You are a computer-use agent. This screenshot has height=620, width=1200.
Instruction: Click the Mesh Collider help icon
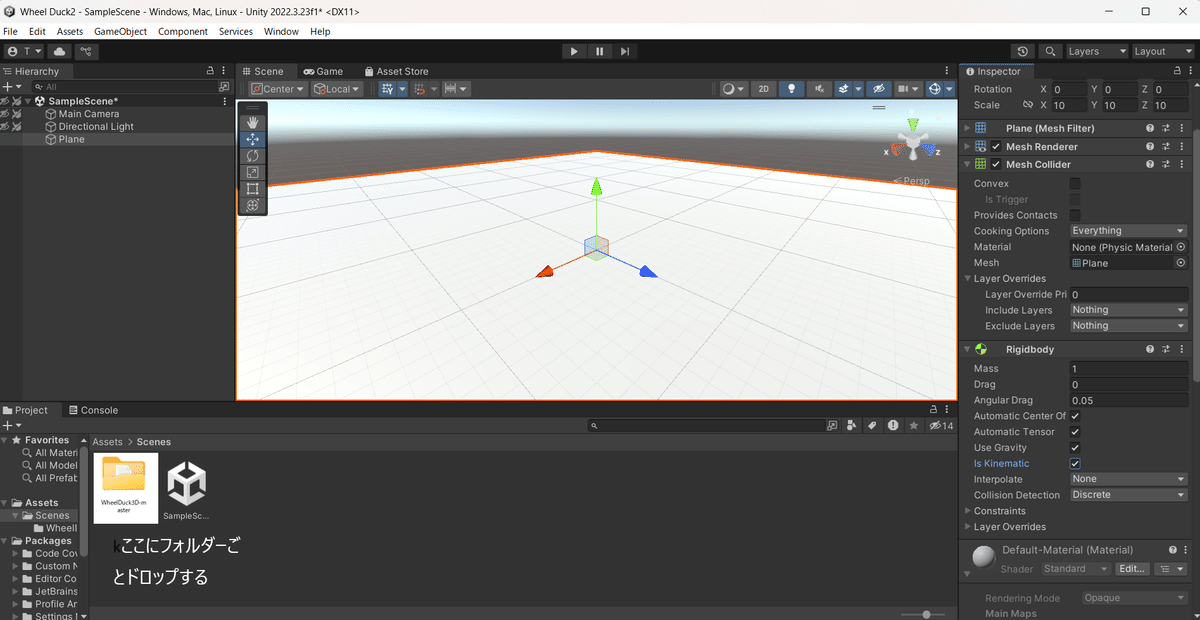1150,164
